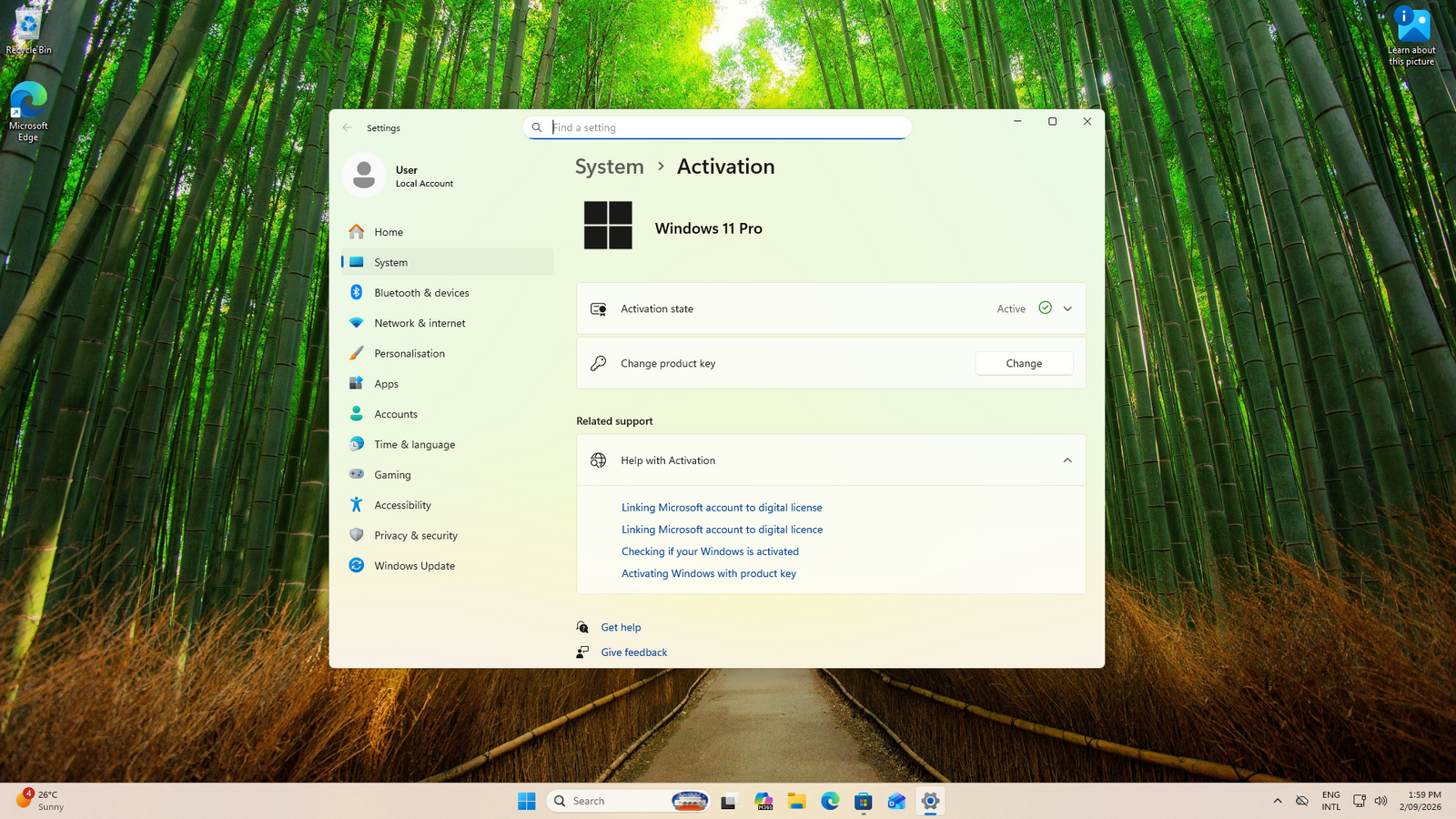
Task: Click the Change product key button
Action: [x=1024, y=363]
